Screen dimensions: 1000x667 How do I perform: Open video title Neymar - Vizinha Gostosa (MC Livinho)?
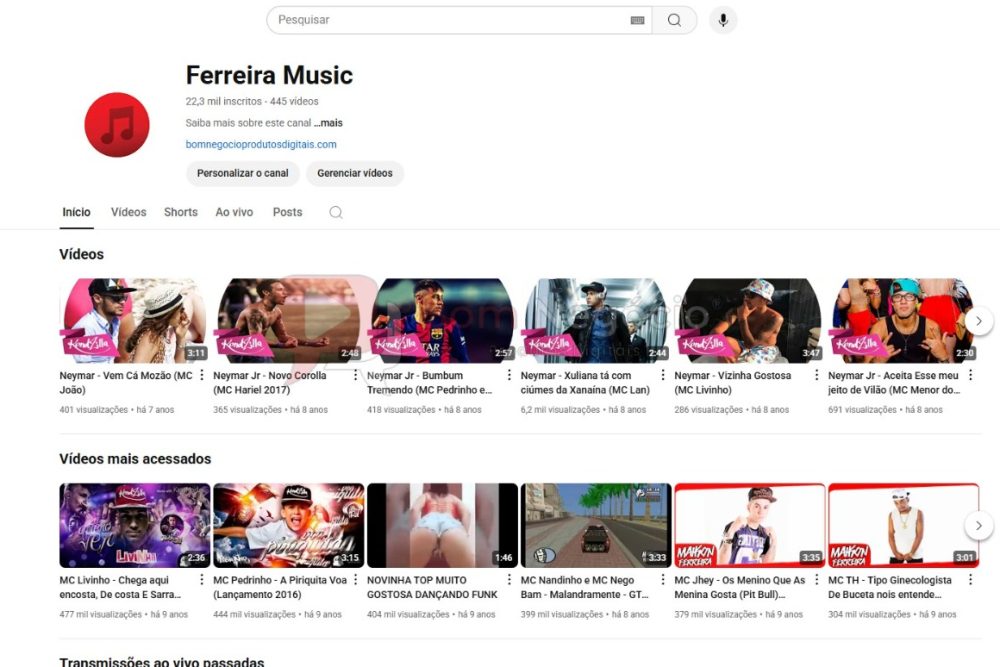click(733, 383)
